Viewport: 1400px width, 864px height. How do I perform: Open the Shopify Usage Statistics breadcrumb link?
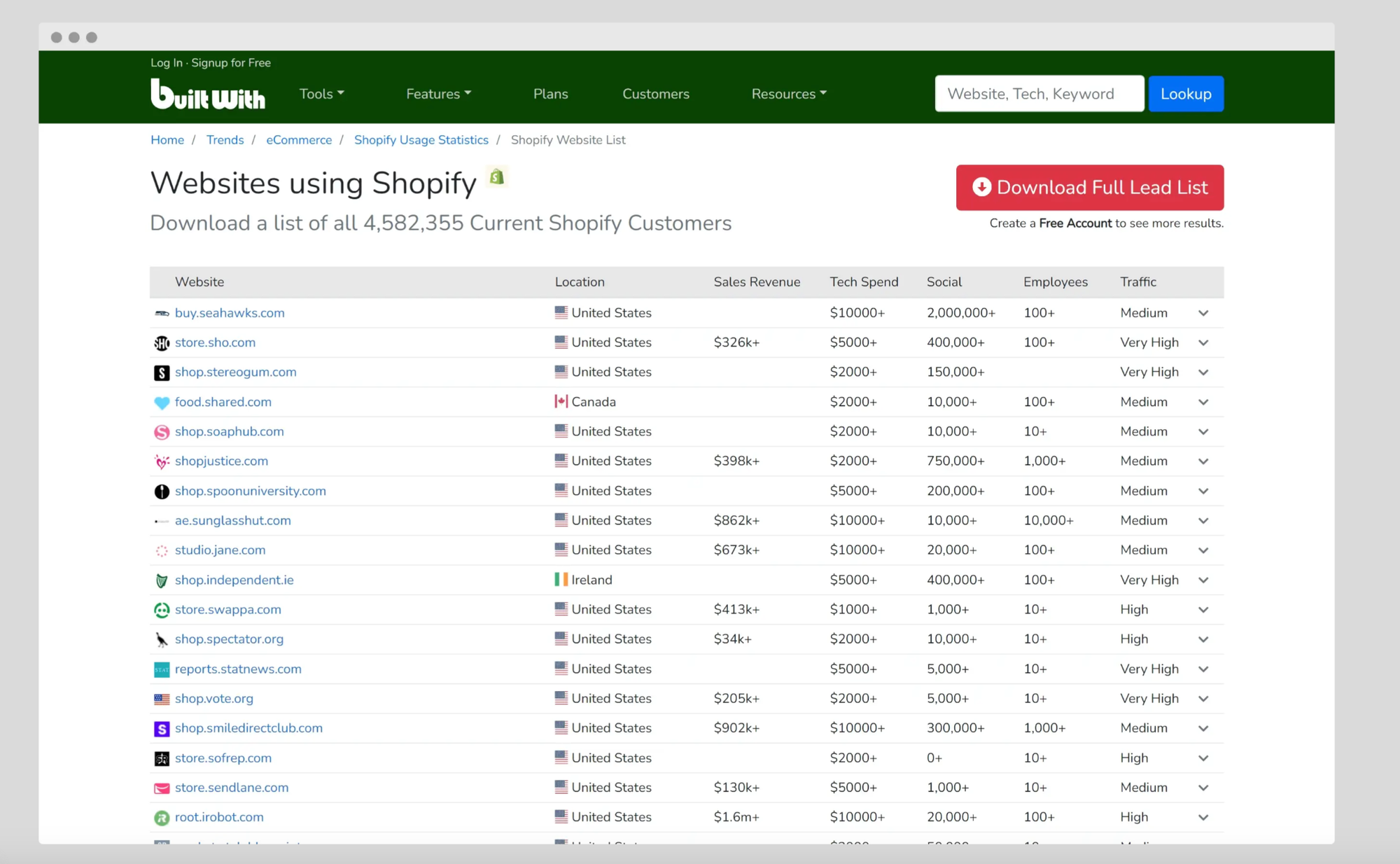[x=421, y=139]
